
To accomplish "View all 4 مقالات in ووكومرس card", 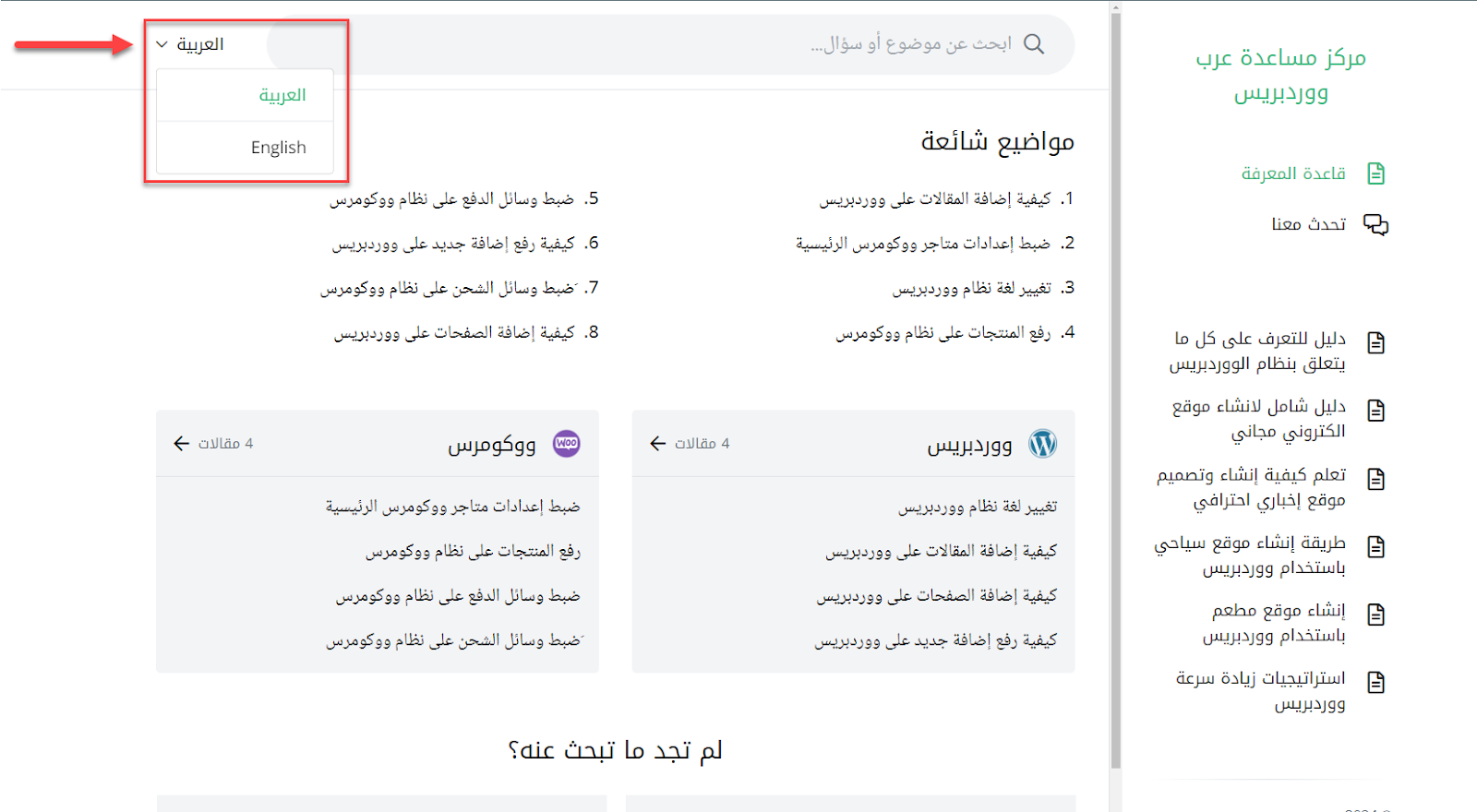I will pyautogui.click(x=225, y=444).
